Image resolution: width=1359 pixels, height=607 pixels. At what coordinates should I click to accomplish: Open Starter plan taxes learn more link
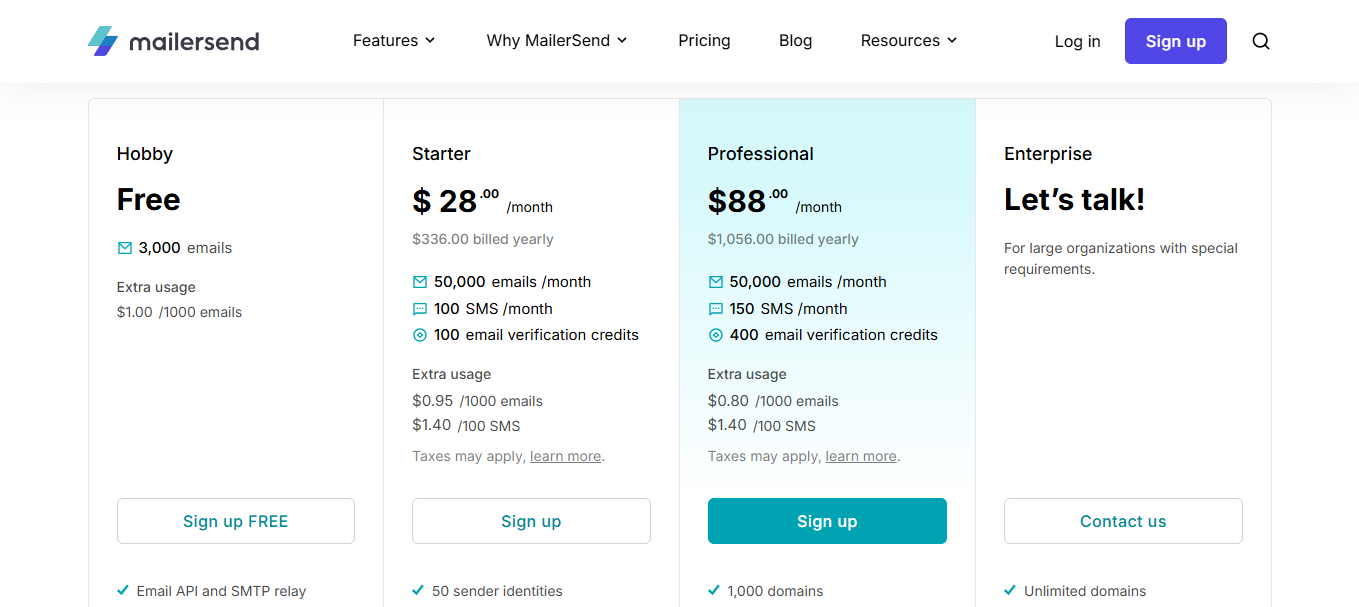pos(565,456)
